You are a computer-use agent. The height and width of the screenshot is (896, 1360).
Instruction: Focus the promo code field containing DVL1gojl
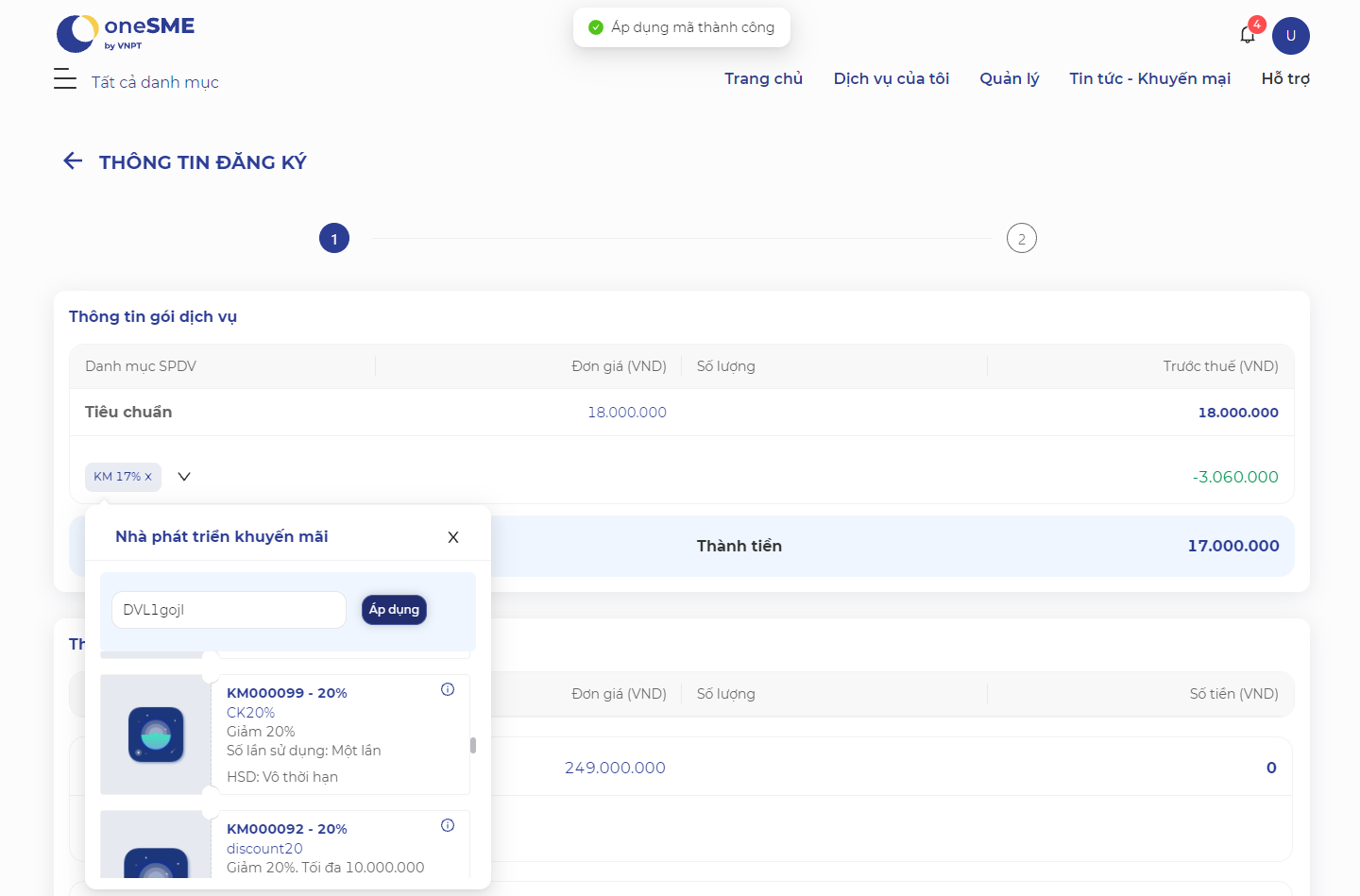[x=229, y=610]
